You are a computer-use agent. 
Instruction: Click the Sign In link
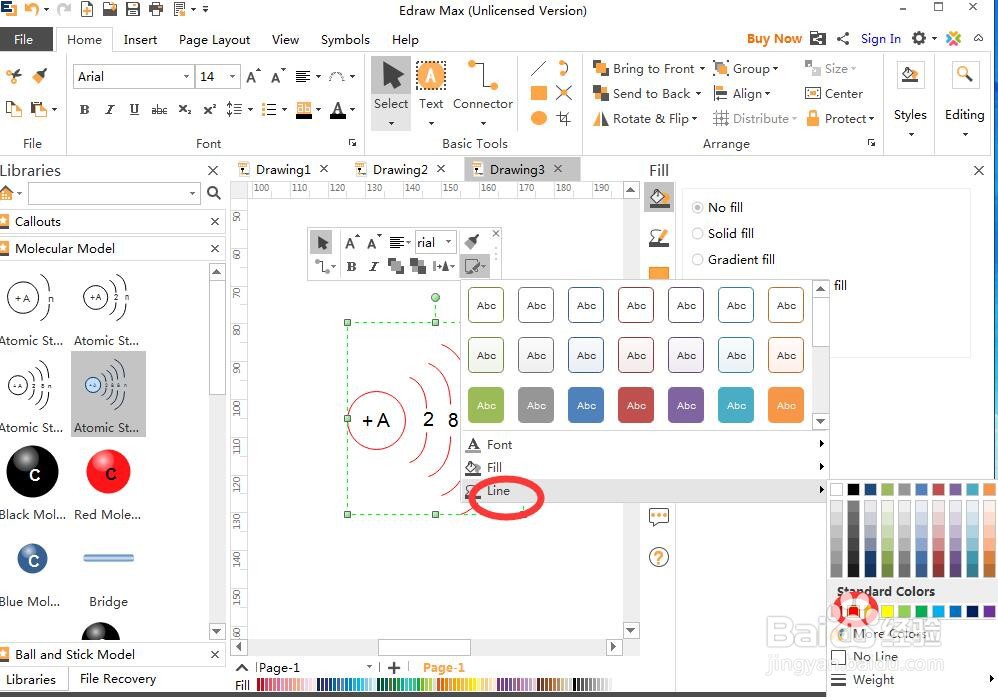[880, 39]
